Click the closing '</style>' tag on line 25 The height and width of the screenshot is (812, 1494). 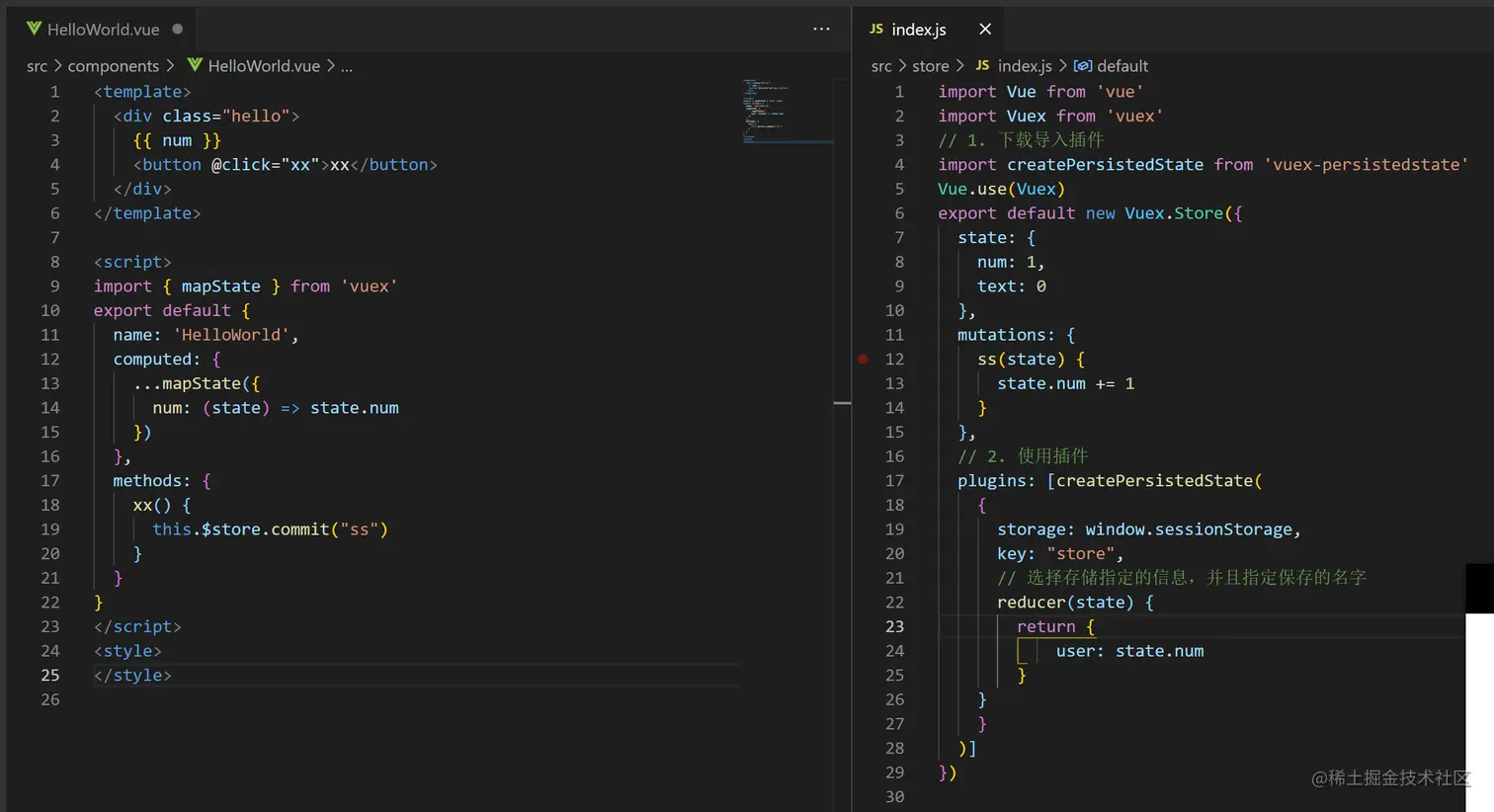[x=132, y=676]
